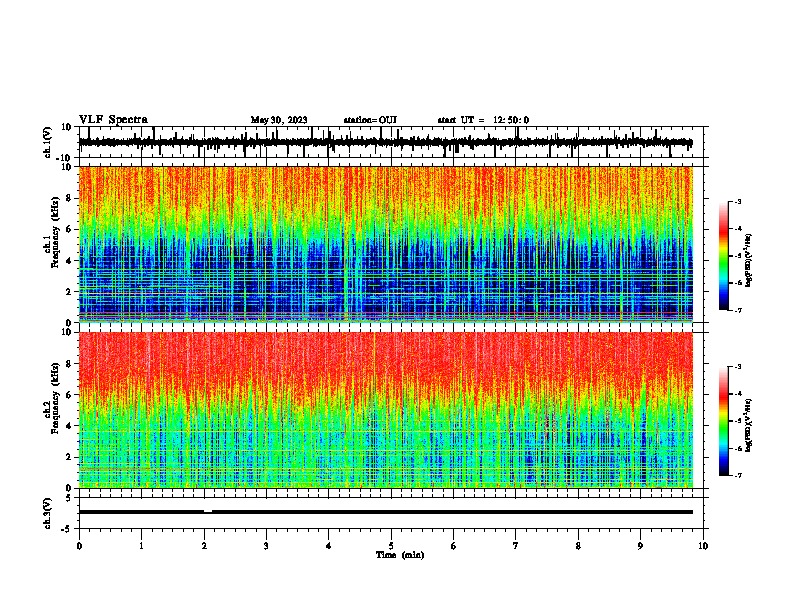Select the date "May 30, 2023"
Image resolution: width=792 pixels, height=612 pixels.
click(279, 120)
